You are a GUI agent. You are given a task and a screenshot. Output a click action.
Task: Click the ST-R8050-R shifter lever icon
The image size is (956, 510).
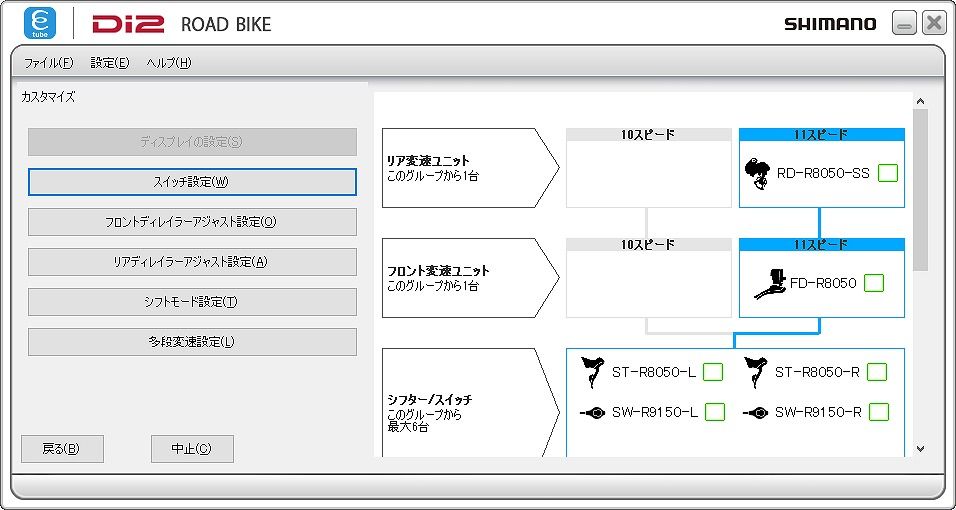pos(755,372)
